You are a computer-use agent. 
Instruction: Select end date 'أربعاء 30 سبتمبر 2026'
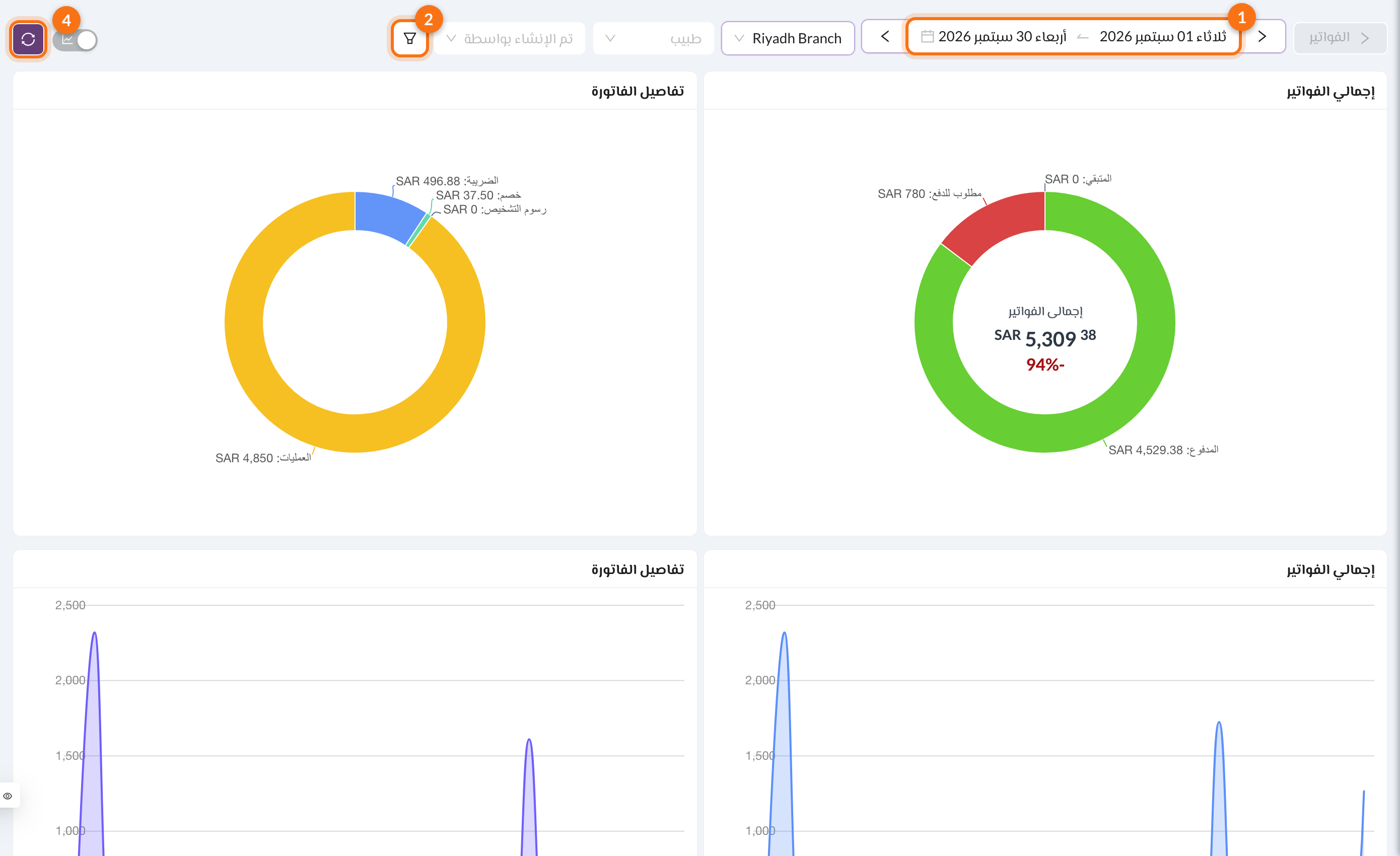click(1002, 36)
